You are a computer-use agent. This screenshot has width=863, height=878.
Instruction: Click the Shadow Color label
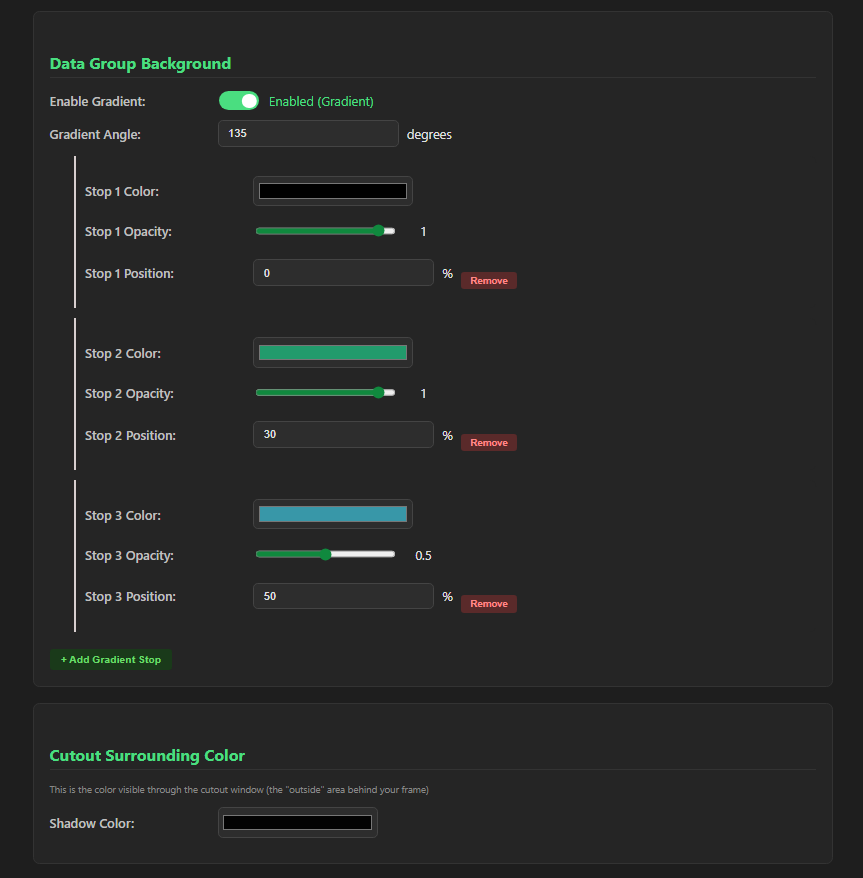pyautogui.click(x=92, y=823)
